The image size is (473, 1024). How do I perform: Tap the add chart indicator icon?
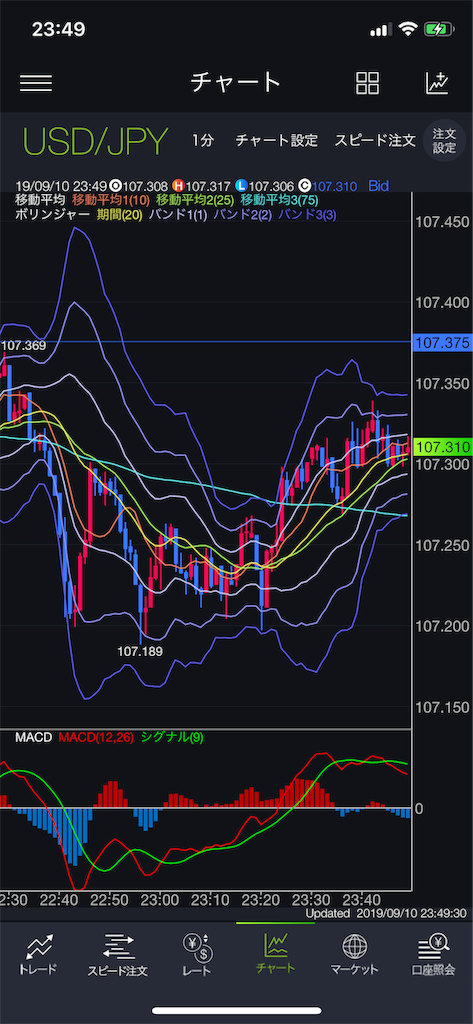click(x=437, y=82)
